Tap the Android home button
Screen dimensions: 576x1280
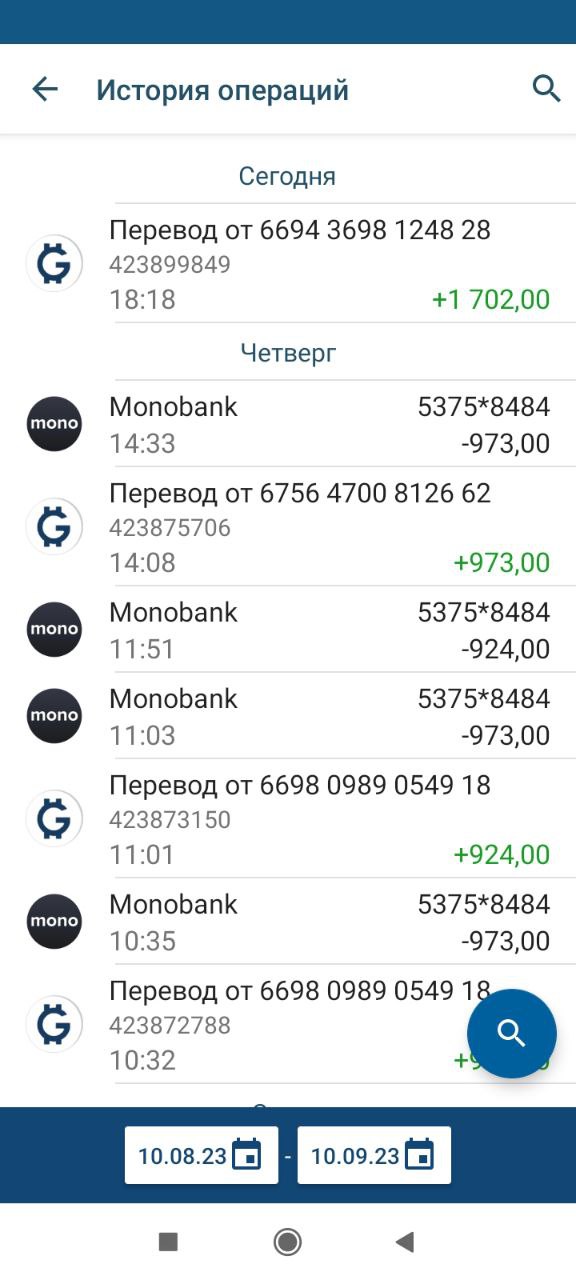click(x=288, y=1242)
